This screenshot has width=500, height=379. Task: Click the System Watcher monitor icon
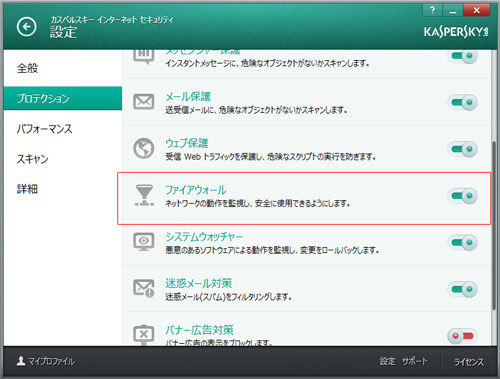[x=144, y=242]
